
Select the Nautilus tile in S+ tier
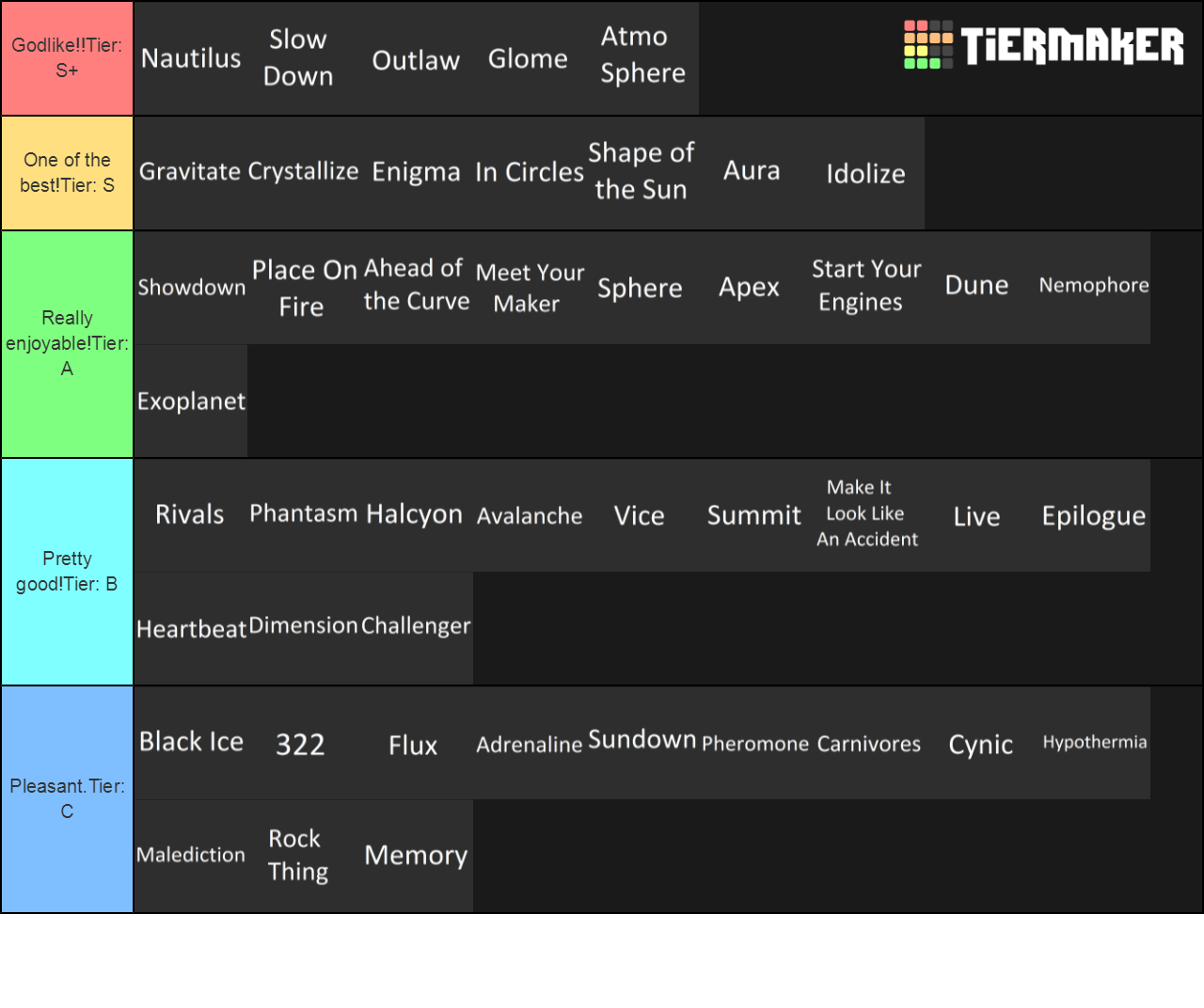(191, 58)
